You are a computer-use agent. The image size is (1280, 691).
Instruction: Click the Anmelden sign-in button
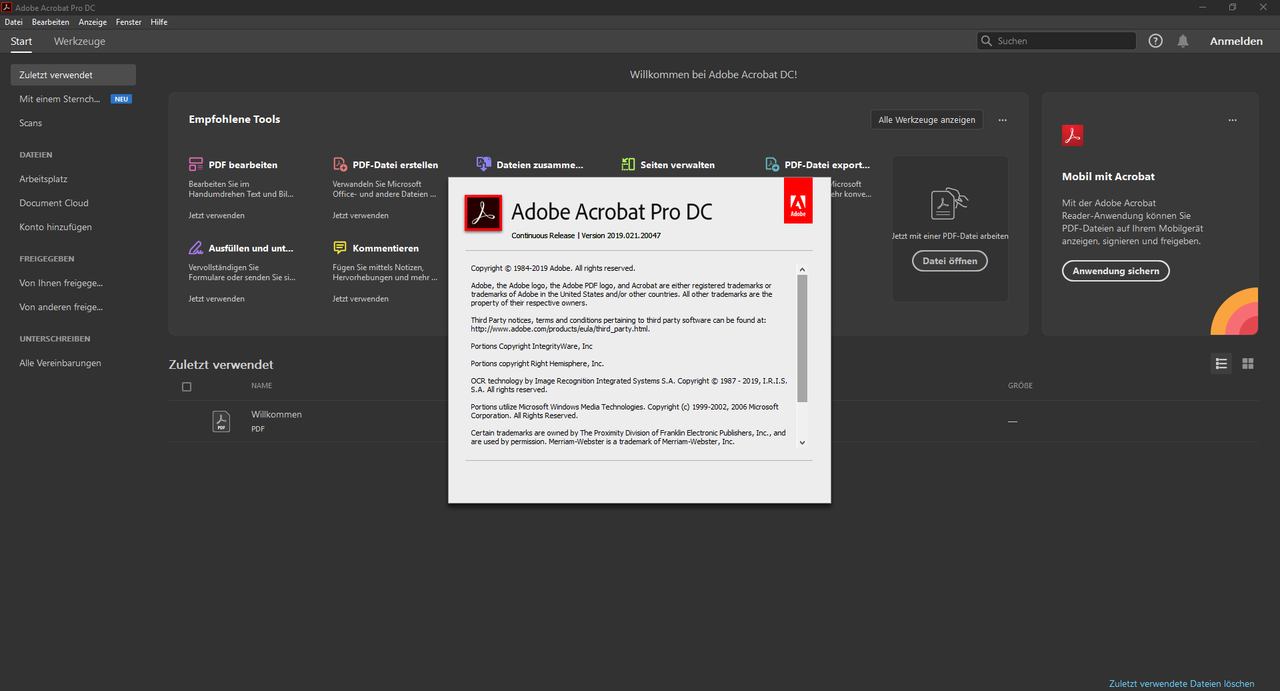tap(1236, 41)
